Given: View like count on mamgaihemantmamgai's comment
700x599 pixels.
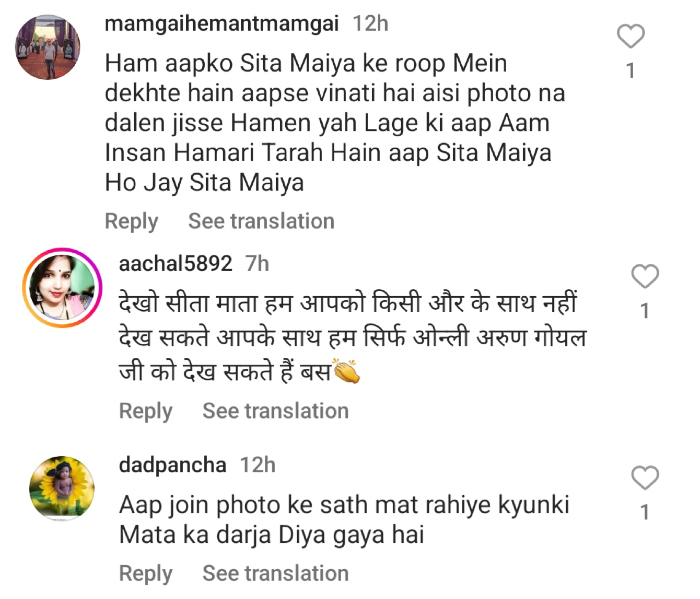Looking at the screenshot, I should 631,71.
